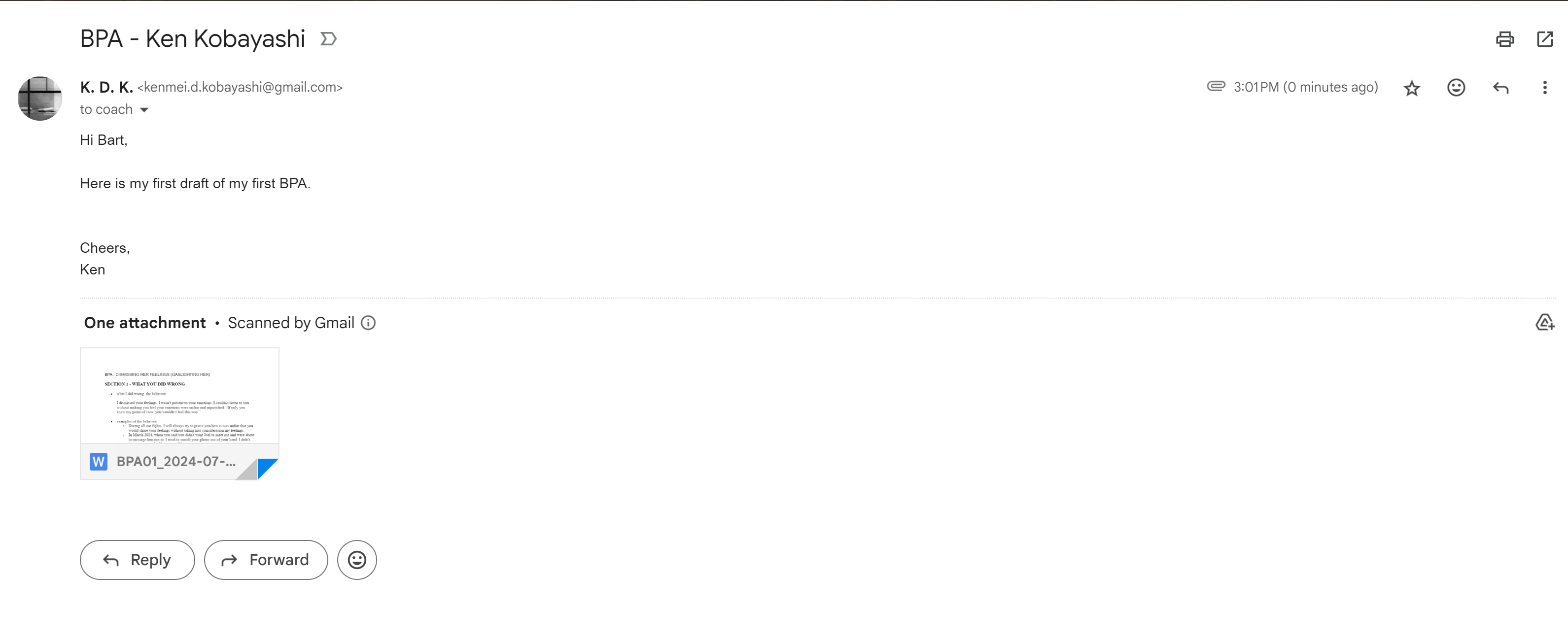The width and height of the screenshot is (1568, 641).
Task: Click the reply arrow icon in message header
Action: coord(1500,88)
